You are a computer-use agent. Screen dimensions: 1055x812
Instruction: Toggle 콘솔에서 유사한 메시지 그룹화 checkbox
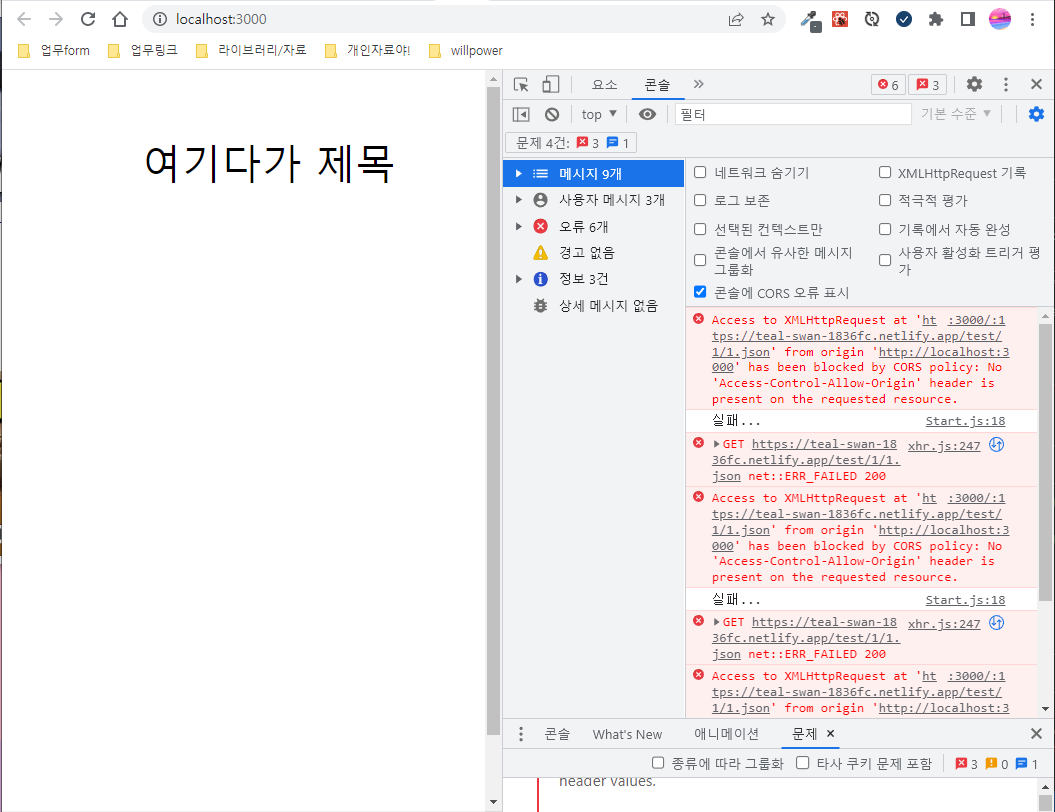tap(700, 260)
